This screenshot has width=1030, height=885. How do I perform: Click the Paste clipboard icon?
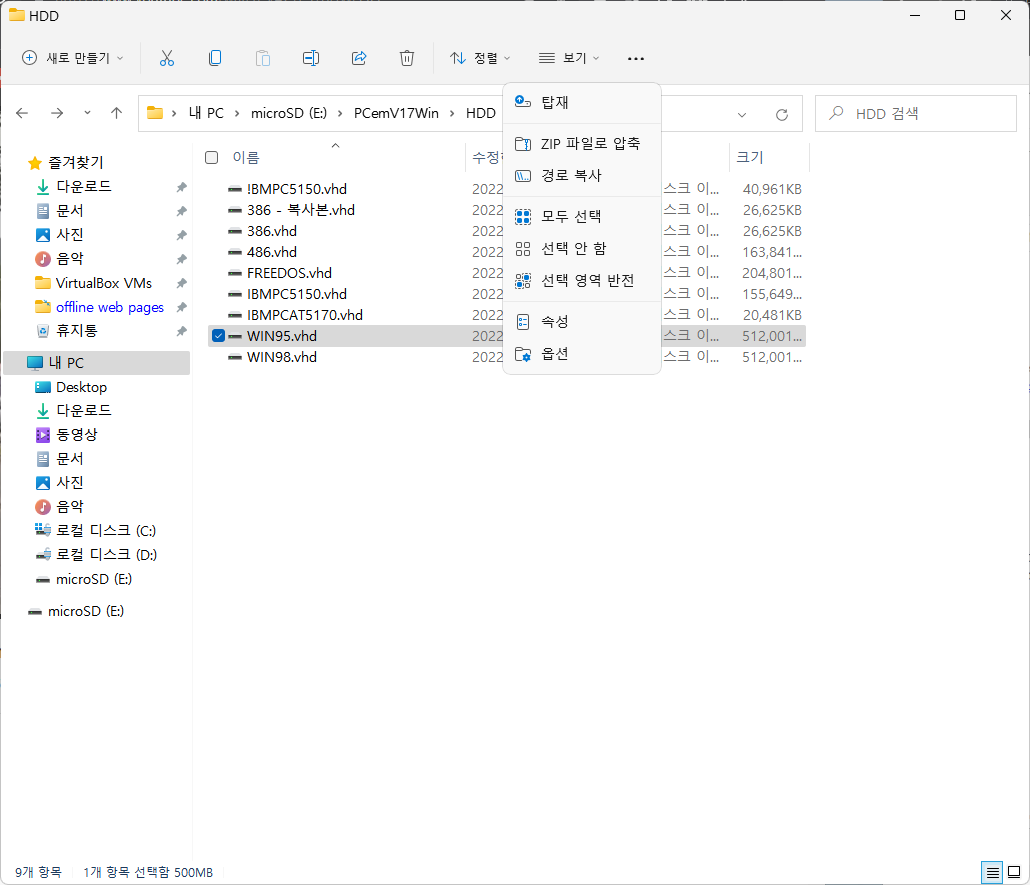click(x=263, y=58)
